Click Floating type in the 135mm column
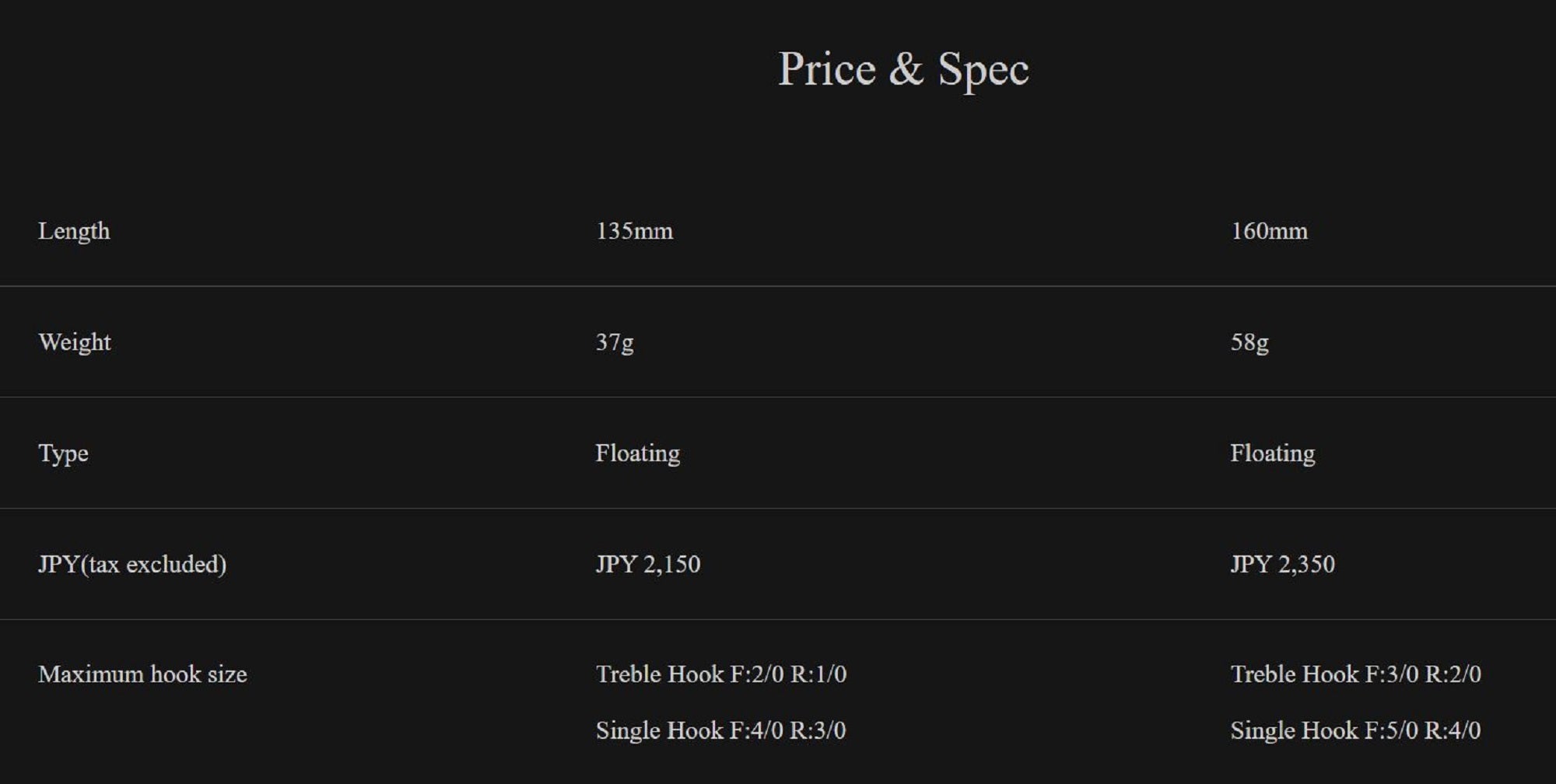 (x=637, y=453)
